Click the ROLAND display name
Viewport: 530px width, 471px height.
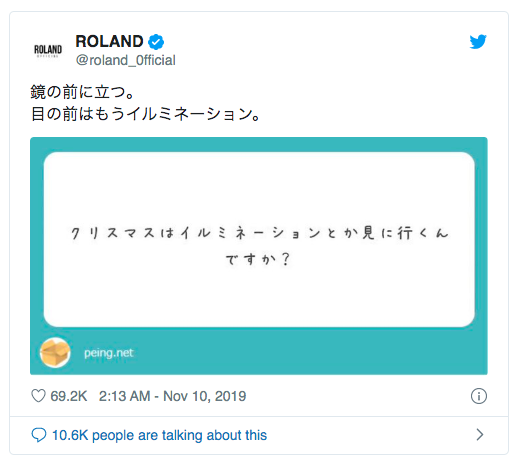coord(109,42)
